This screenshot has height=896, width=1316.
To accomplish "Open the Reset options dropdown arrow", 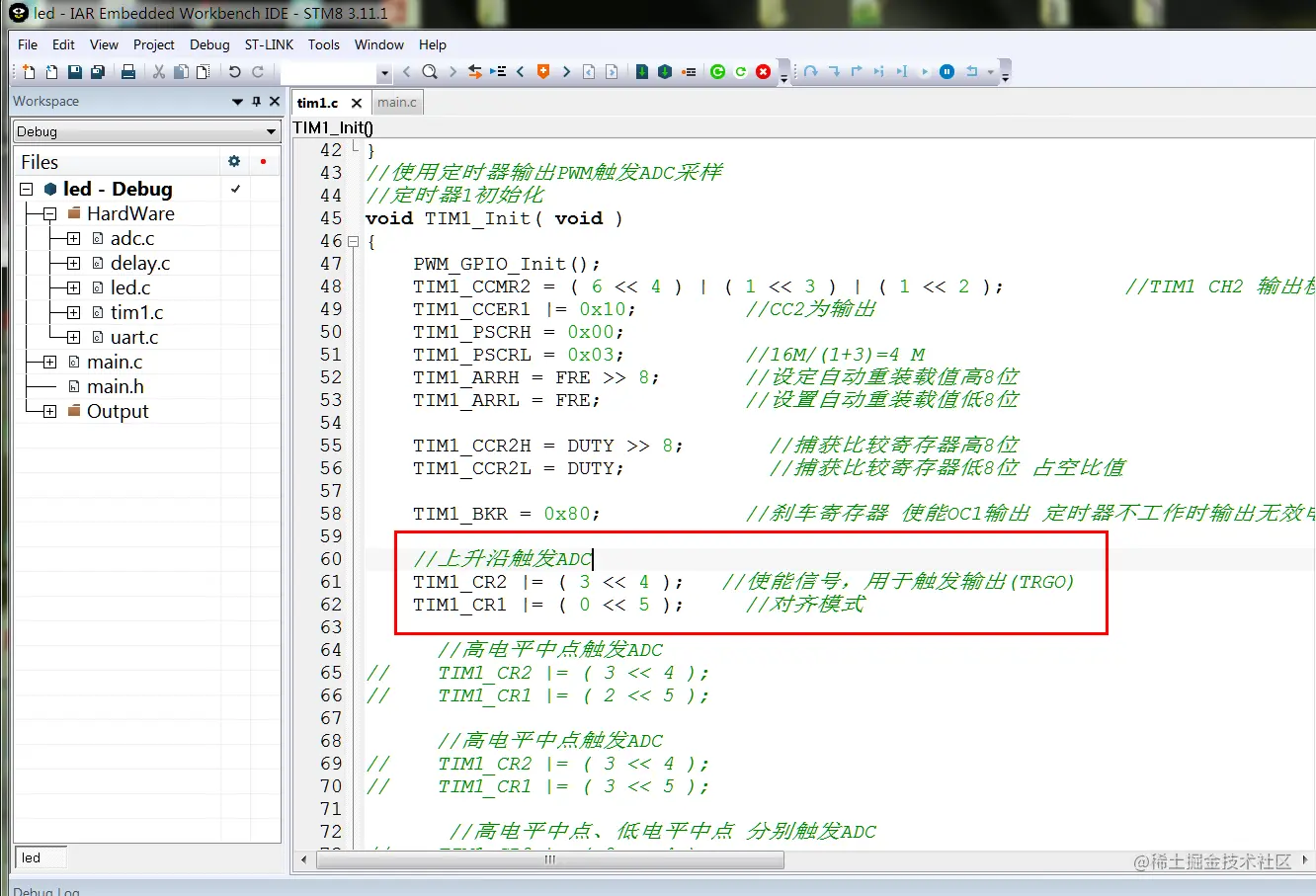I will pyautogui.click(x=990, y=71).
